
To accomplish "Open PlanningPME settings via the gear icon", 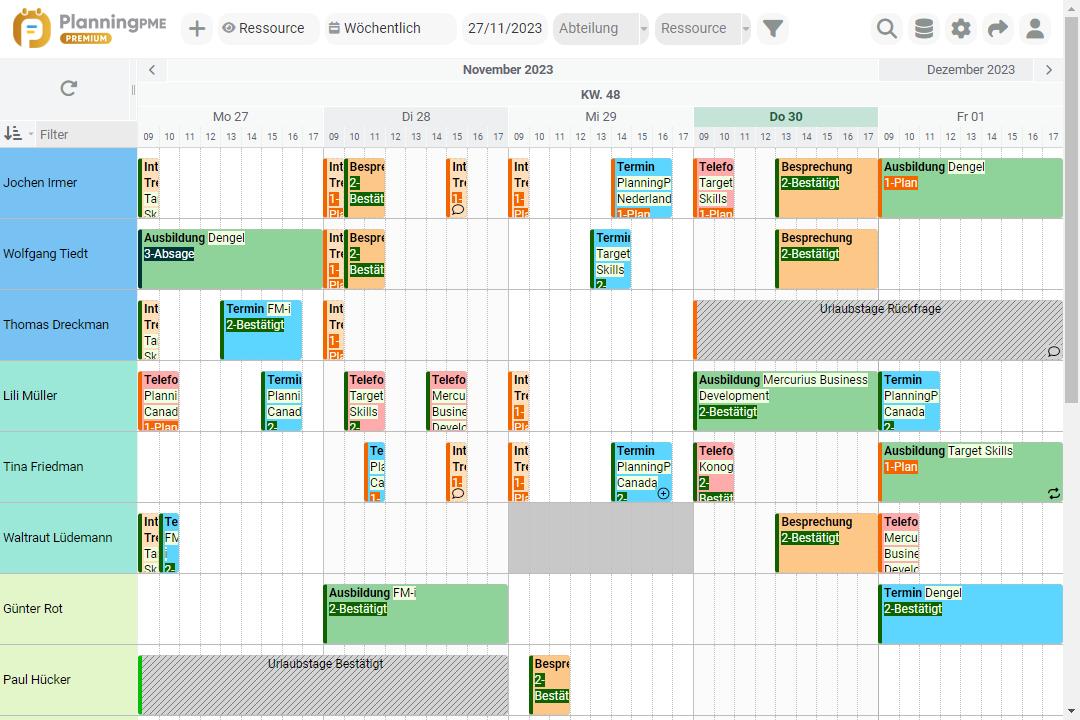I will coord(961,28).
